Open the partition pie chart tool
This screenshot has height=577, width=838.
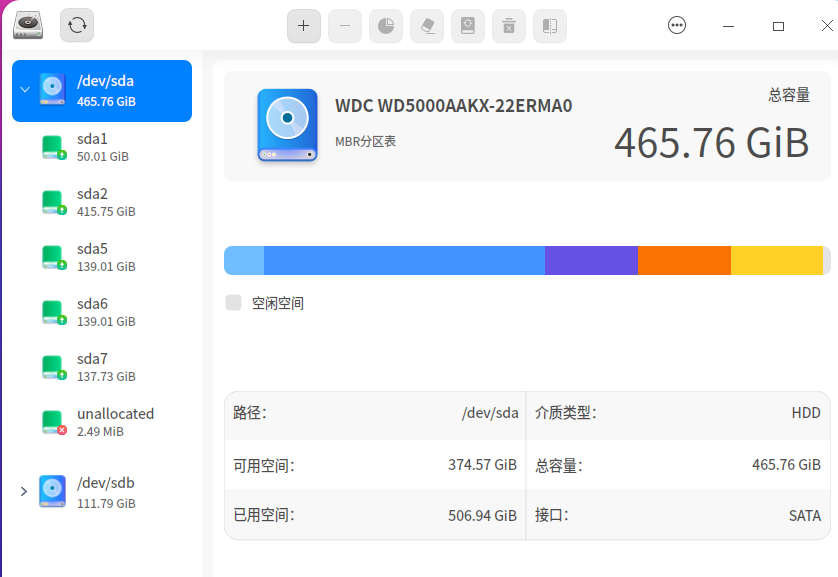pos(386,26)
